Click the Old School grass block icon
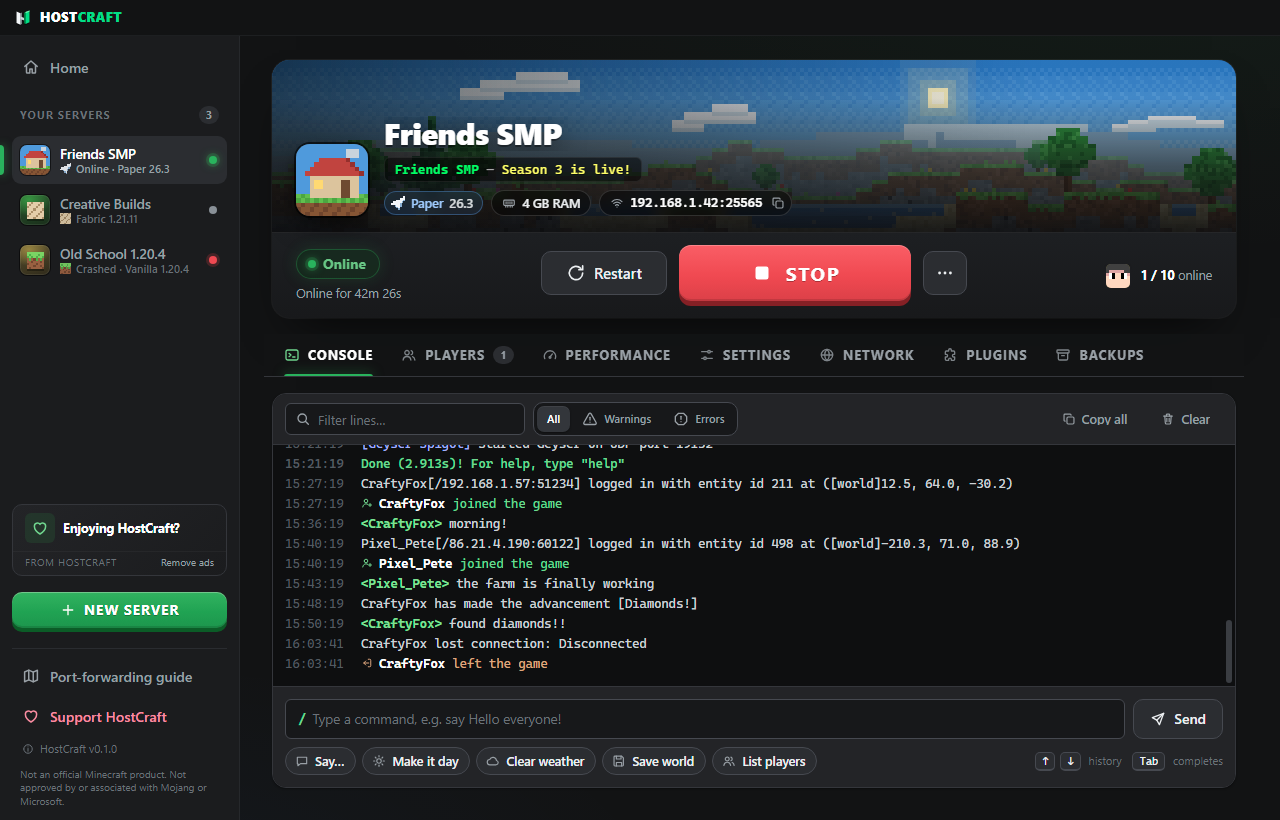This screenshot has height=820, width=1280. [x=35, y=260]
